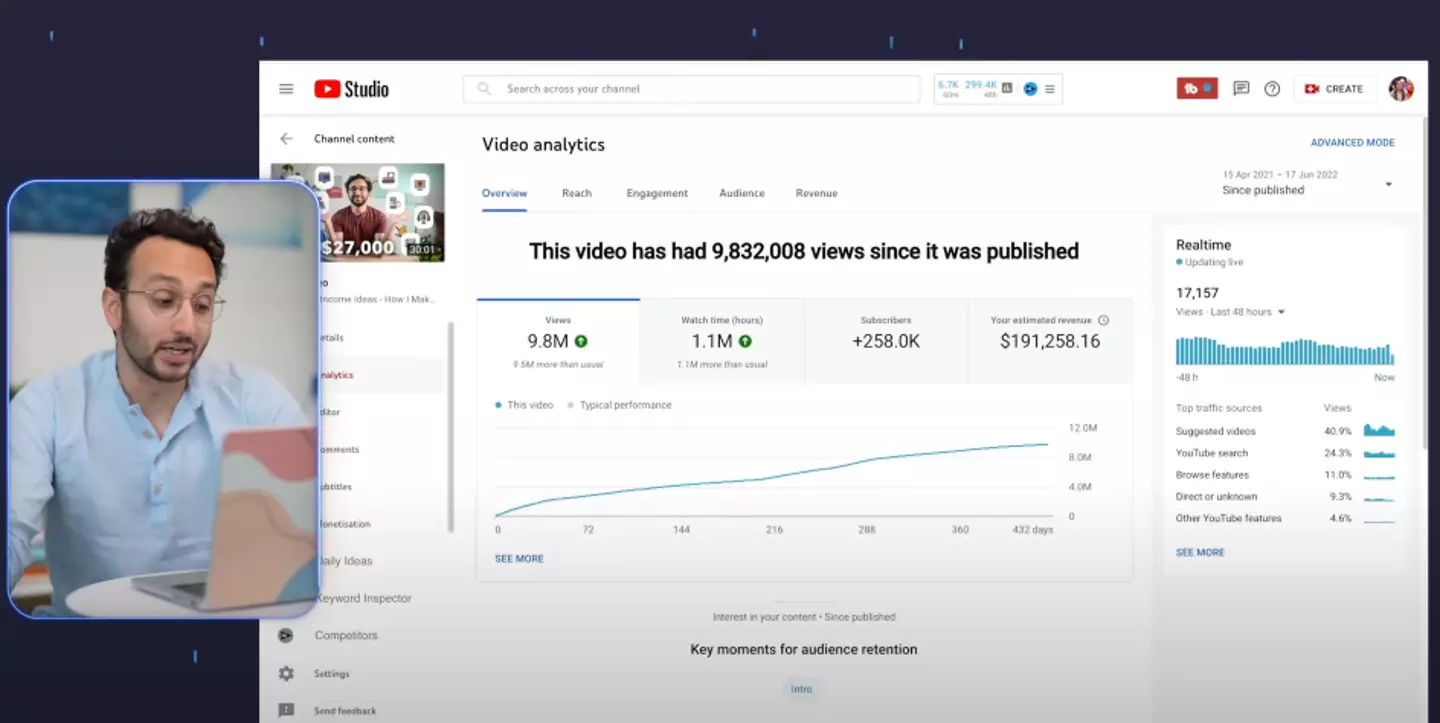1440x723 pixels.
Task: Click the back arrow beside Channel content
Action: 287,139
